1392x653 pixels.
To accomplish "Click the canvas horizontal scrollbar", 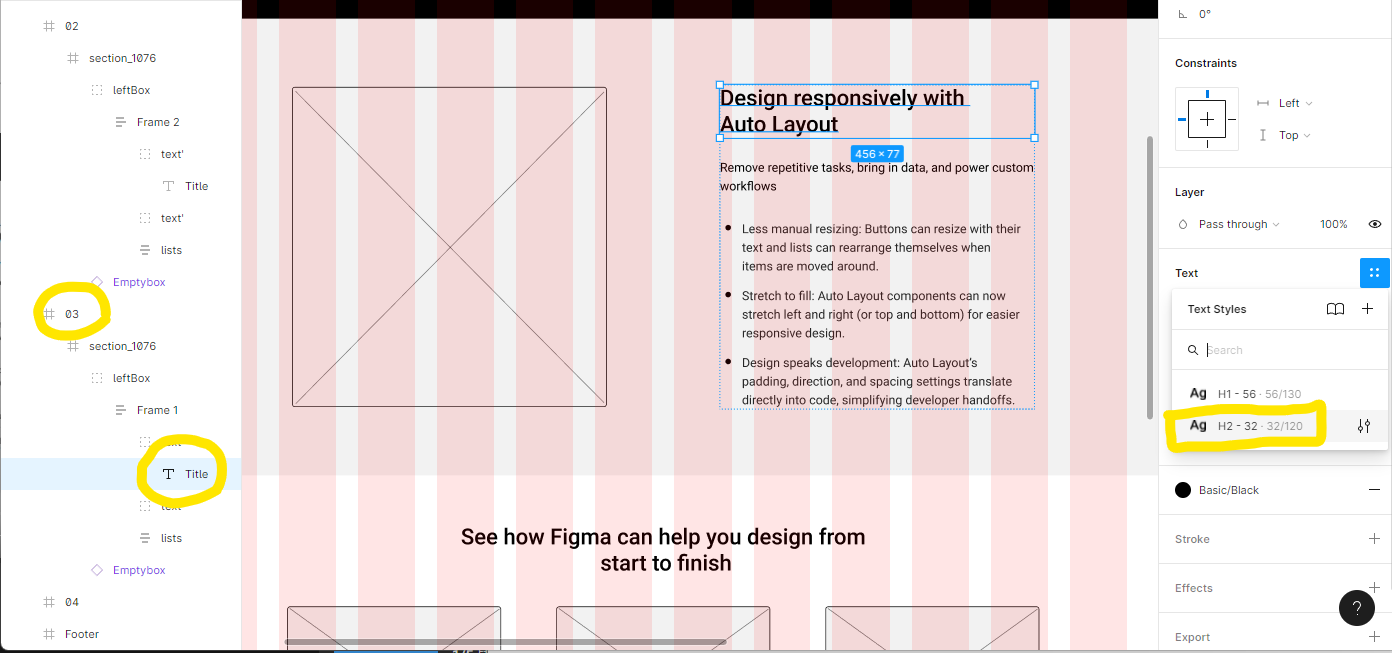I will coord(505,642).
